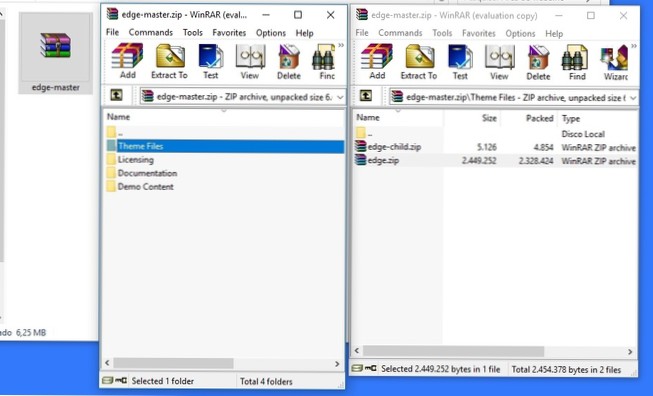
Task: Click left scroll arrow in left window
Action: (107, 363)
